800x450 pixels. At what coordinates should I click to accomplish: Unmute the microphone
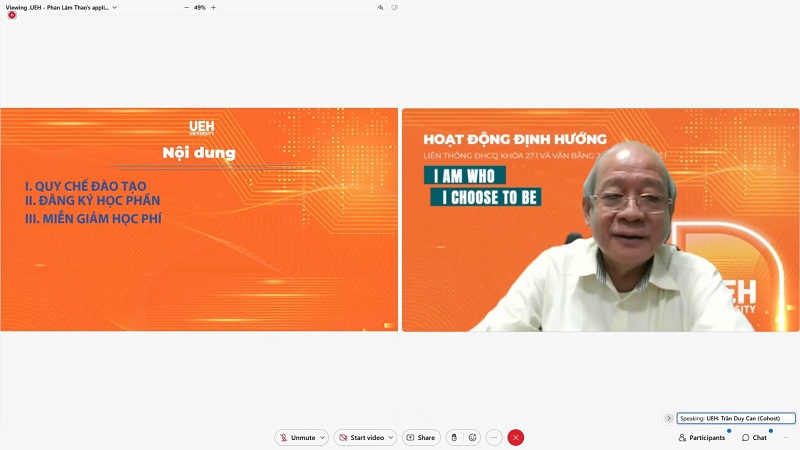[297, 437]
